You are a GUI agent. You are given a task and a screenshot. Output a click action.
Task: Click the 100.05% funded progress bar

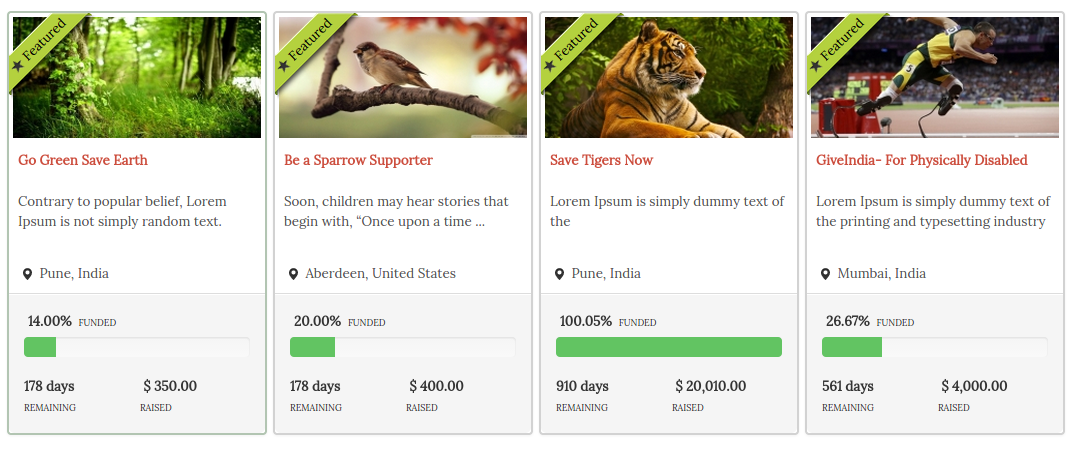pyautogui.click(x=669, y=347)
